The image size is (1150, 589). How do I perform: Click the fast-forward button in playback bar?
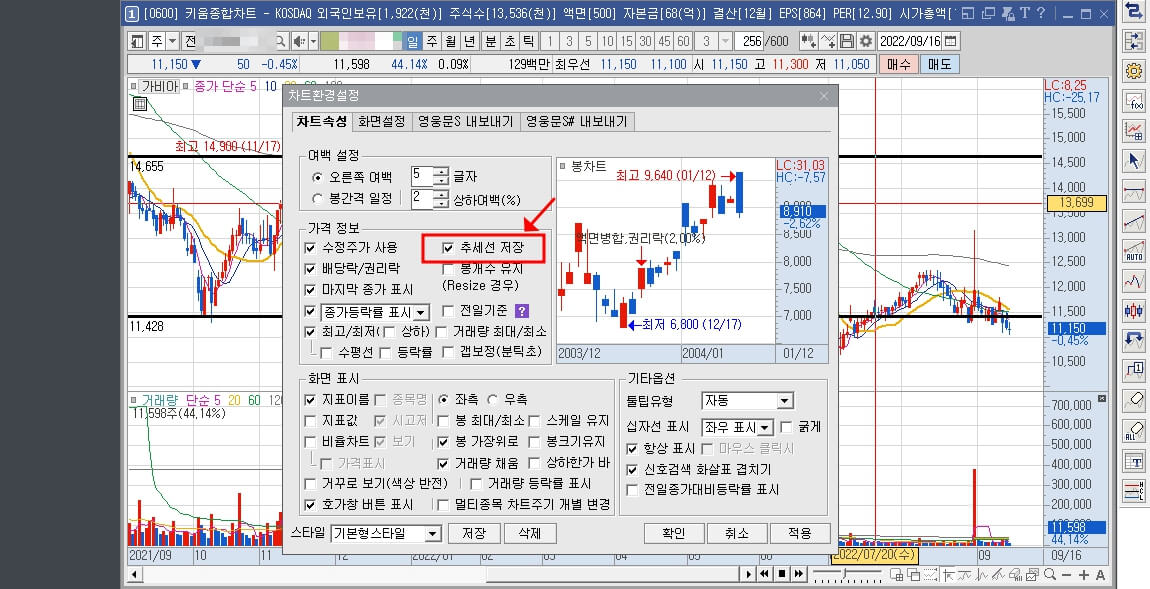(799, 574)
